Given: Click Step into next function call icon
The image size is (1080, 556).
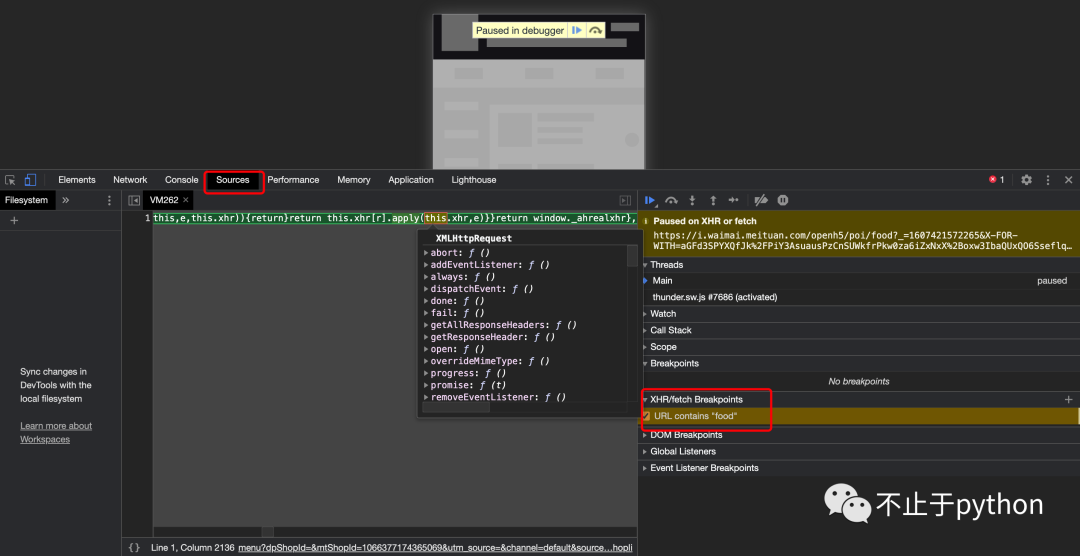Looking at the screenshot, I should (x=692, y=200).
